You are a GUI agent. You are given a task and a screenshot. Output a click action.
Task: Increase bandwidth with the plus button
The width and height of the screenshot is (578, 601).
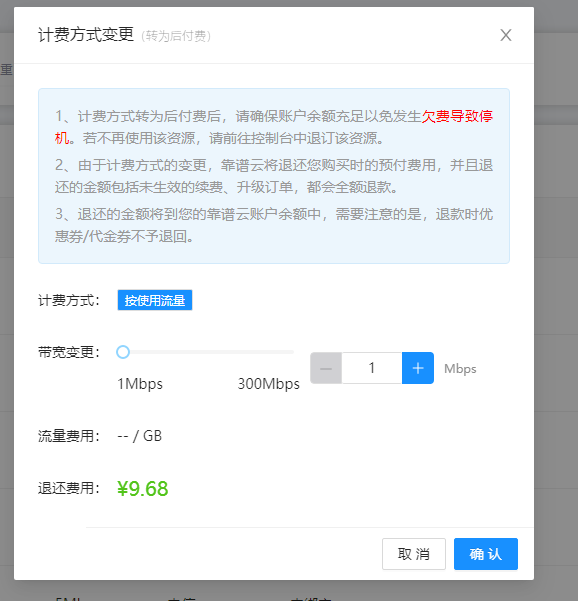click(x=418, y=368)
